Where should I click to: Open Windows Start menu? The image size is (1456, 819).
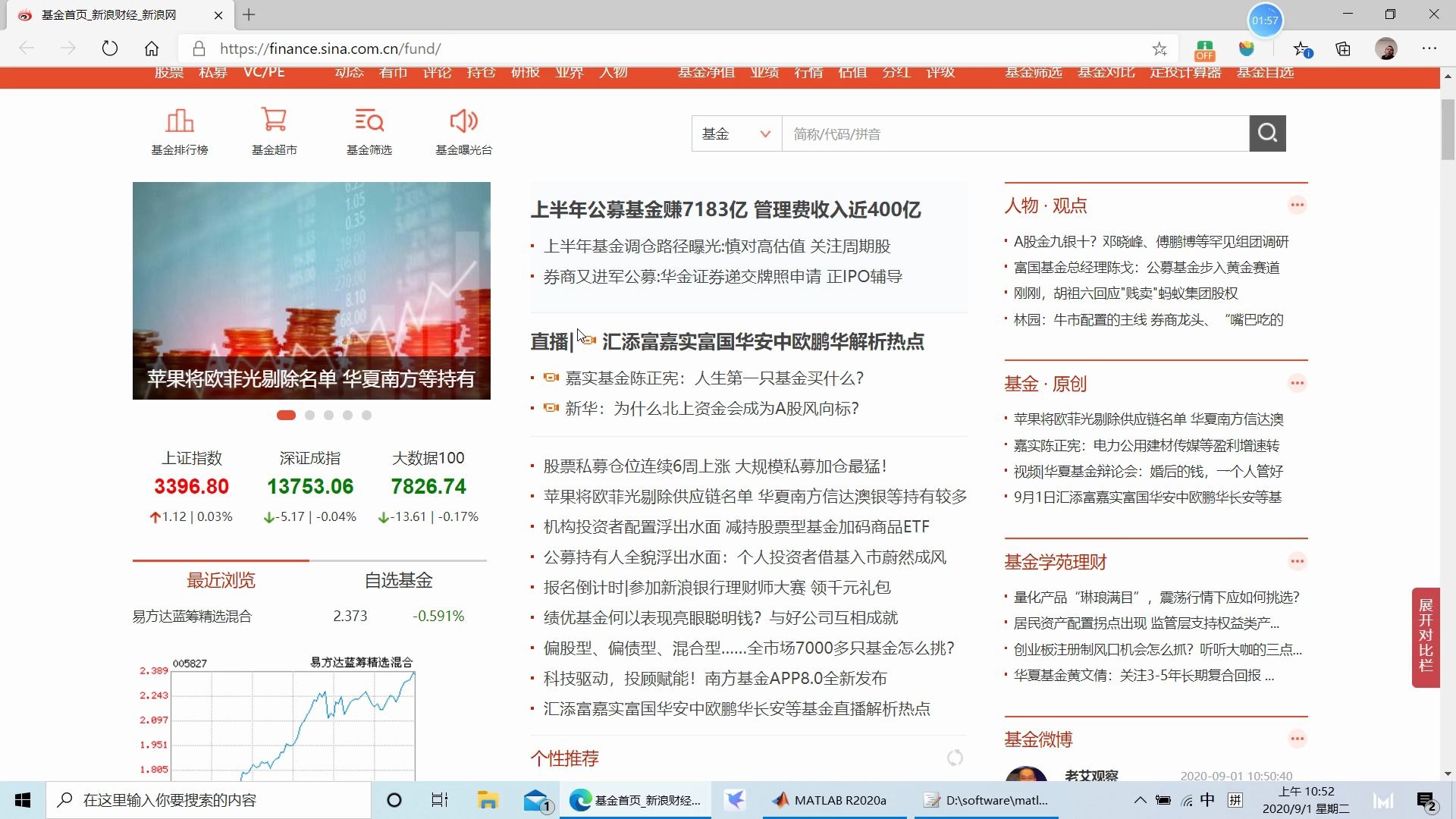point(23,800)
